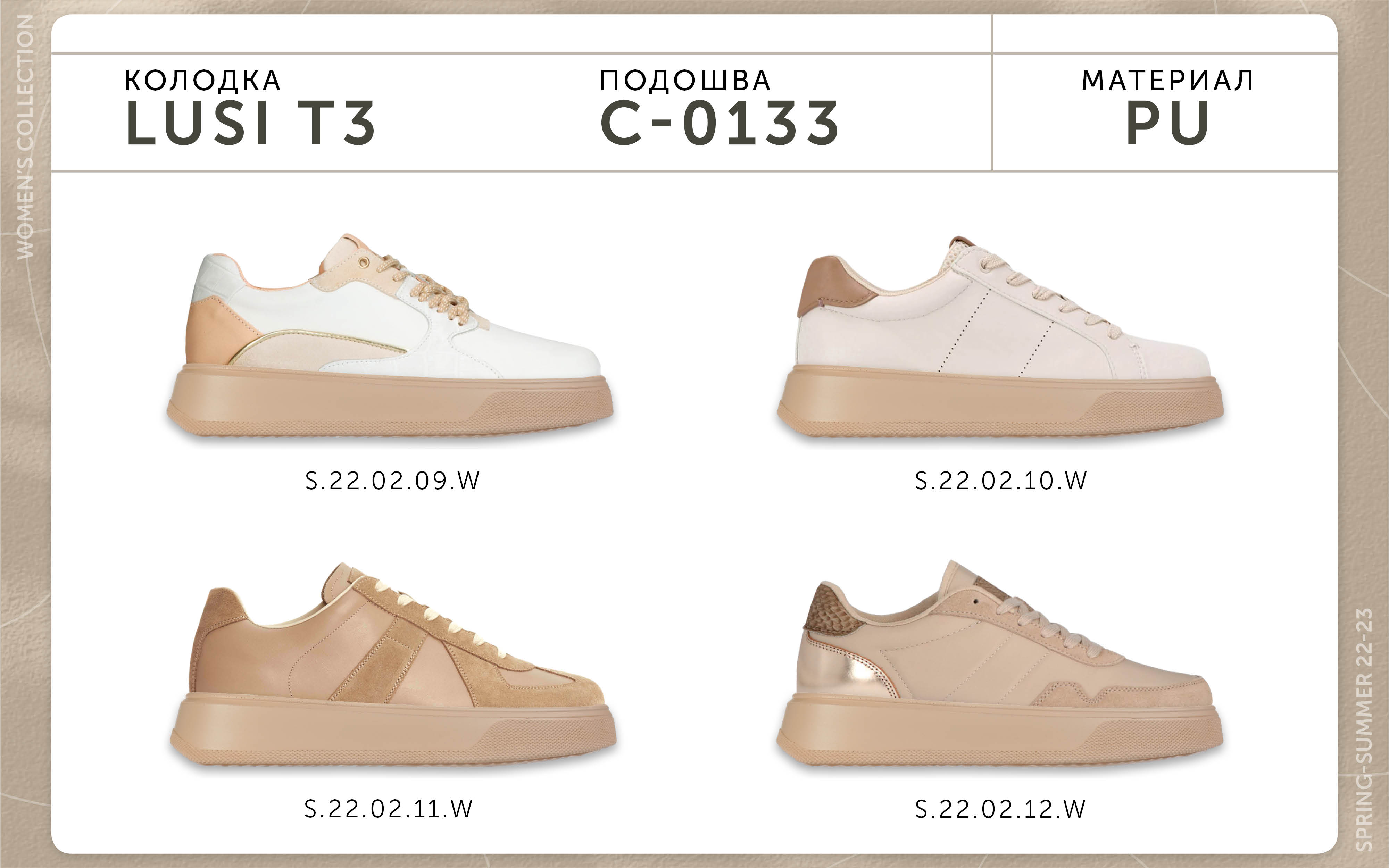Click the ПОДОШВА label

click(x=685, y=80)
